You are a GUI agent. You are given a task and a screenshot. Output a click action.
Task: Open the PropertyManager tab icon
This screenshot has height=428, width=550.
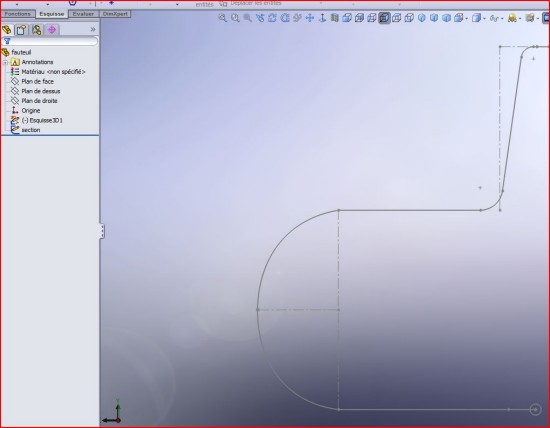21,30
